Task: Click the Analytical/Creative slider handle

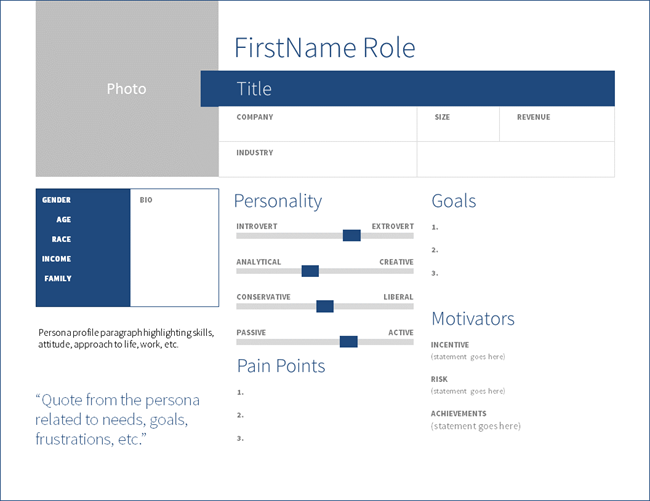Action: click(310, 271)
